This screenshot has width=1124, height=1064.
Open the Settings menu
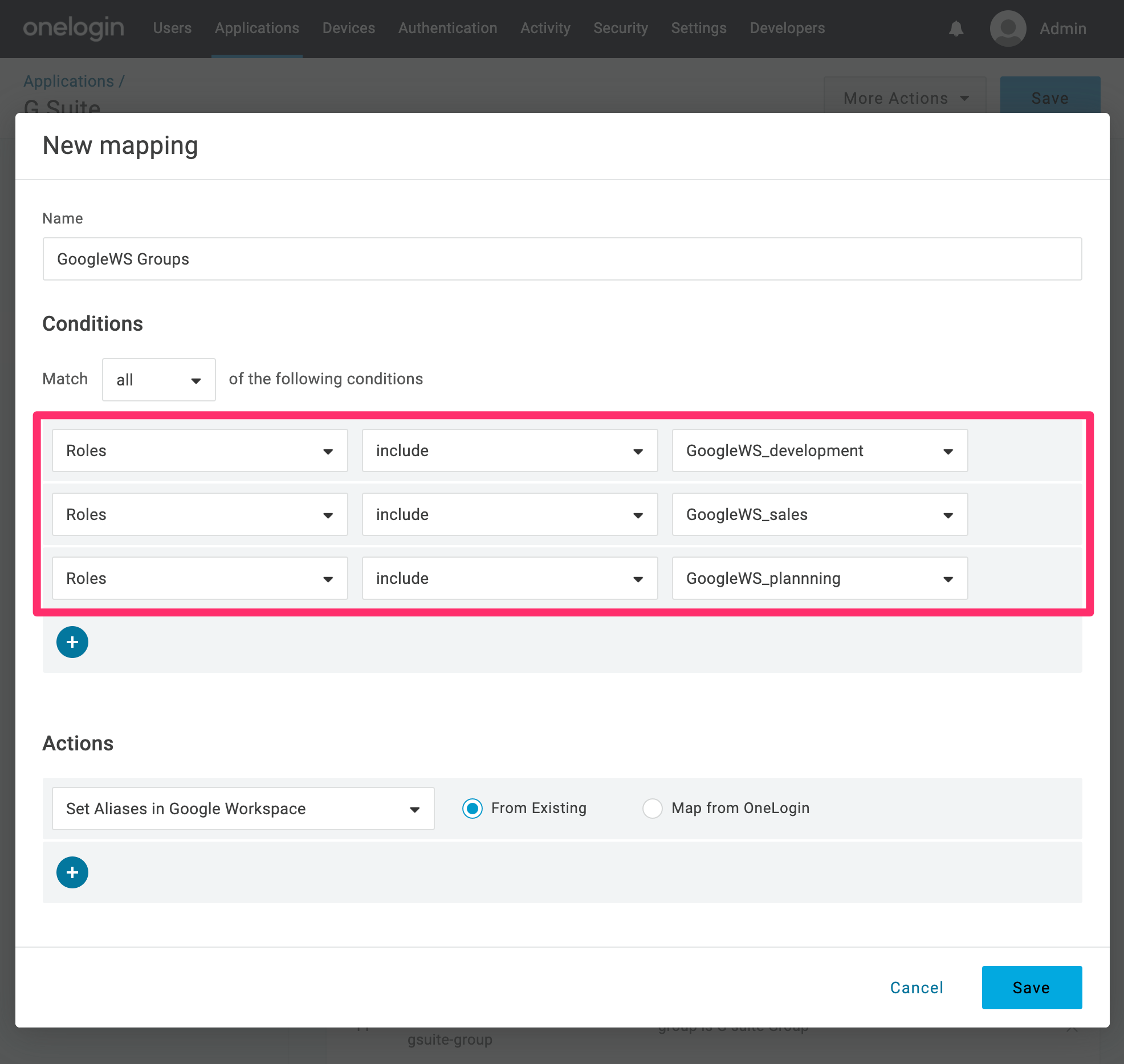699,28
